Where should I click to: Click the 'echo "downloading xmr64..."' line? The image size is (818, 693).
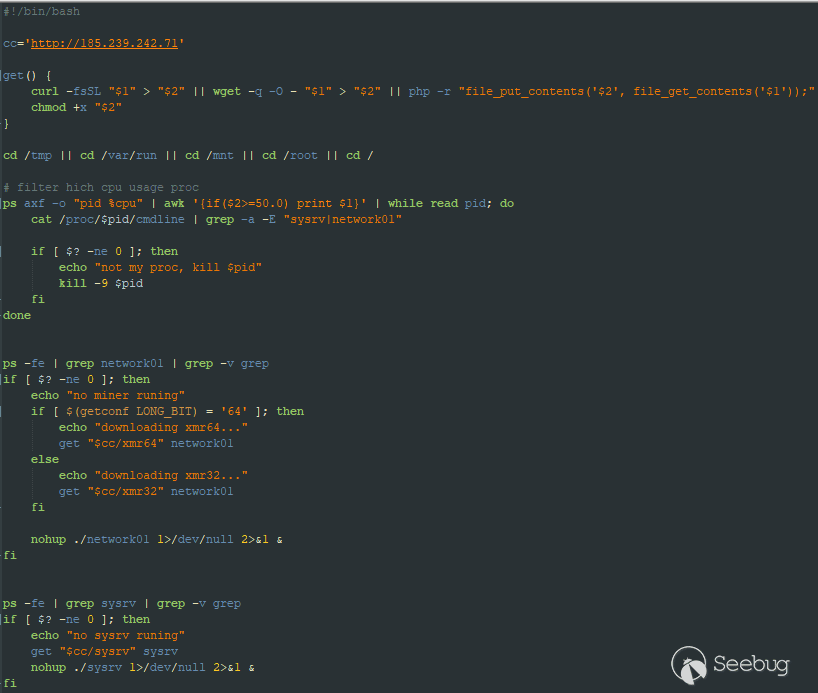[x=153, y=427]
